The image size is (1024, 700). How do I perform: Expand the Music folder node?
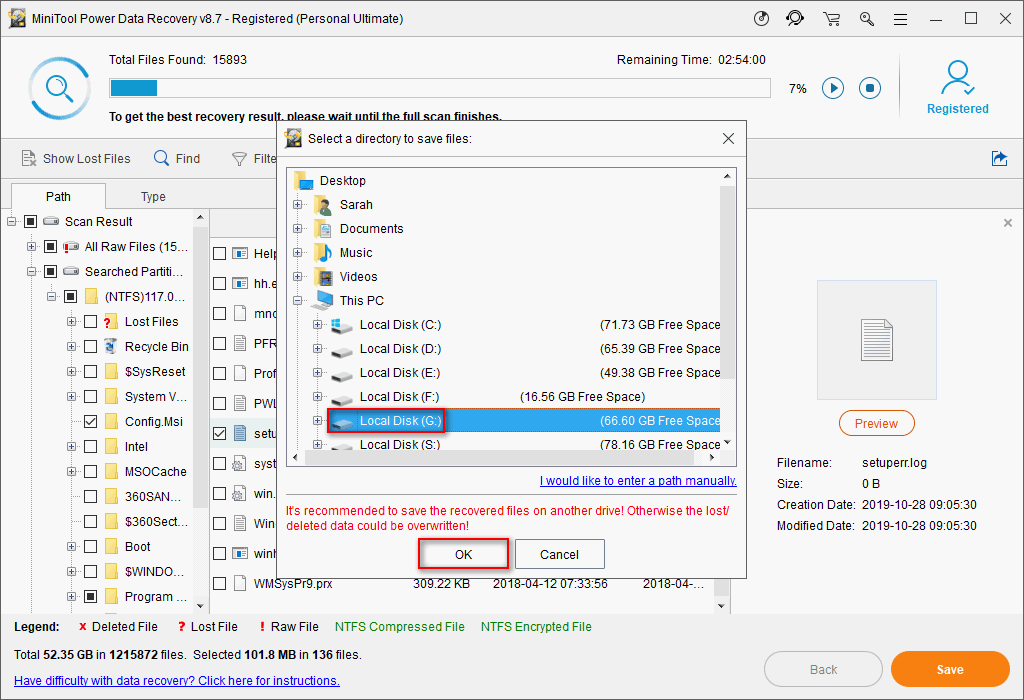pyautogui.click(x=298, y=253)
